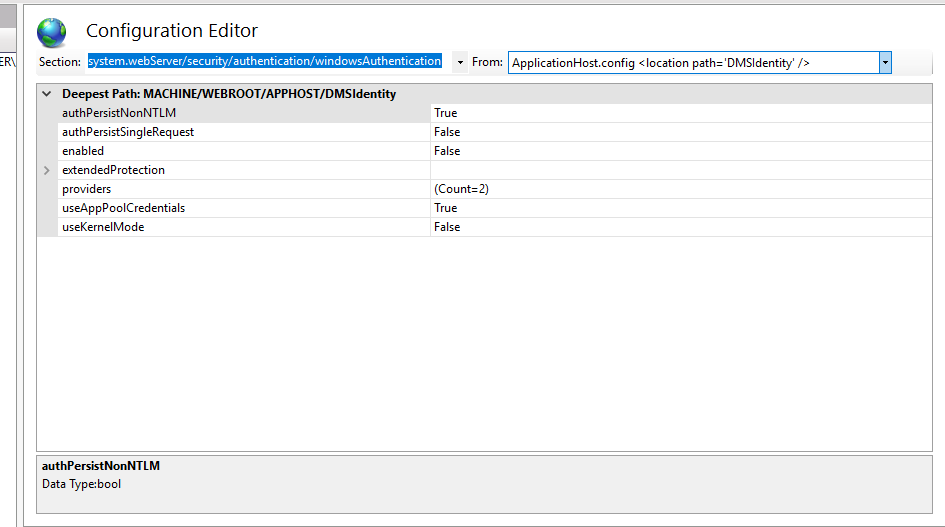Select the useAppPoolCredentials property name
Viewport: 945px width, 527px height.
tap(123, 208)
